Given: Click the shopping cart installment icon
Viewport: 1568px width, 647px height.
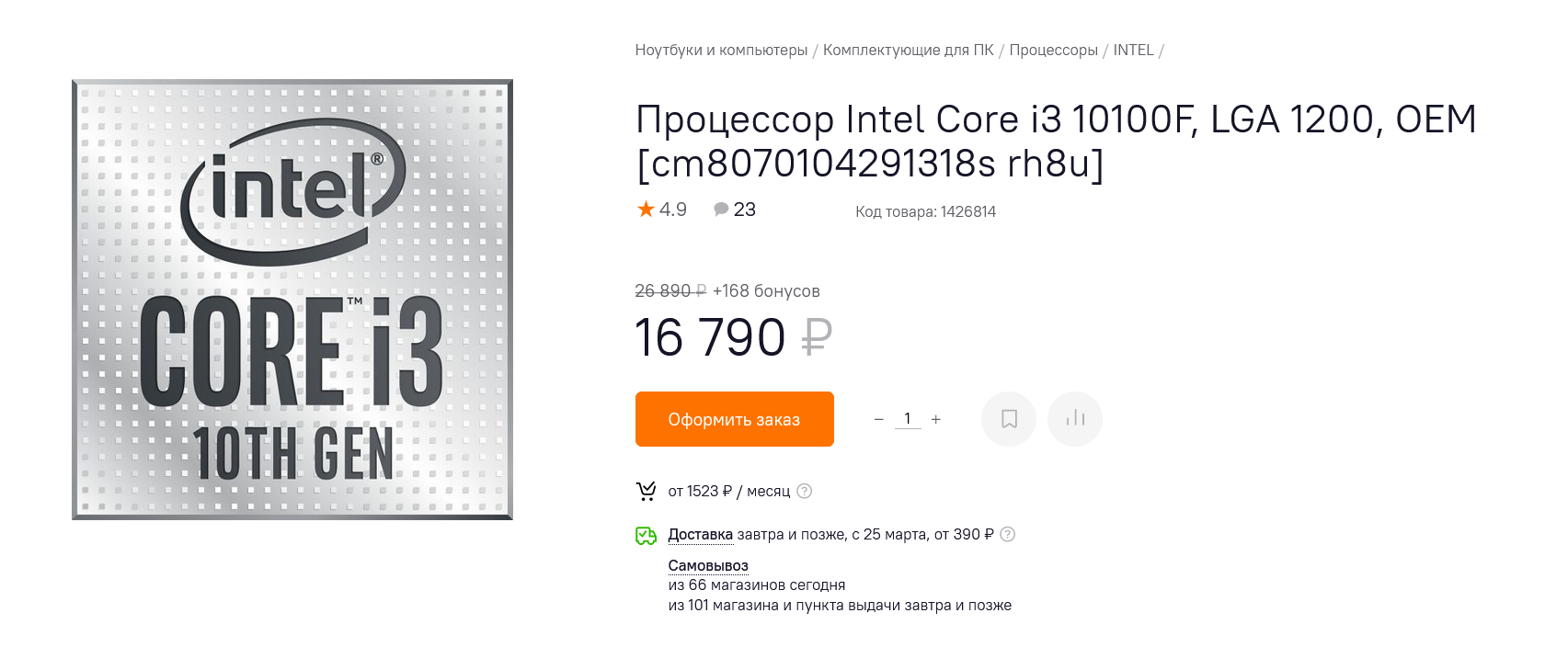Looking at the screenshot, I should [x=647, y=492].
